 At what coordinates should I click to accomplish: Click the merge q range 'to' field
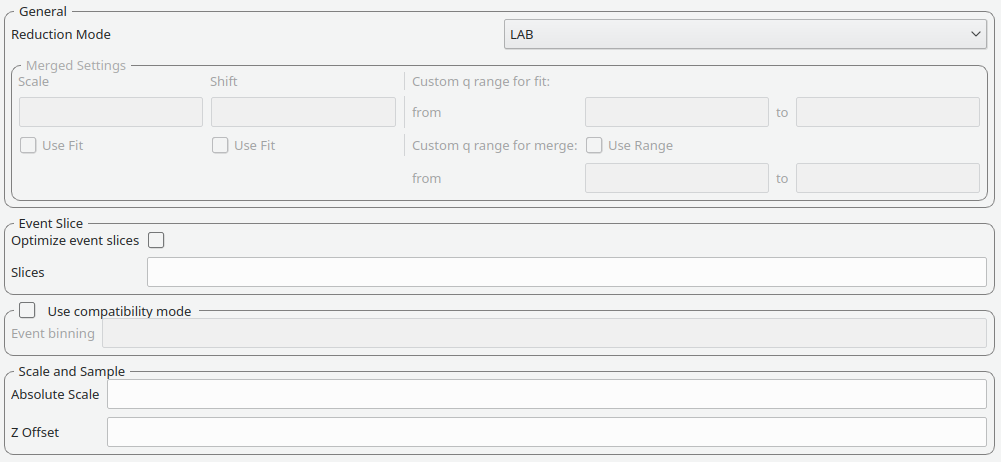[887, 178]
